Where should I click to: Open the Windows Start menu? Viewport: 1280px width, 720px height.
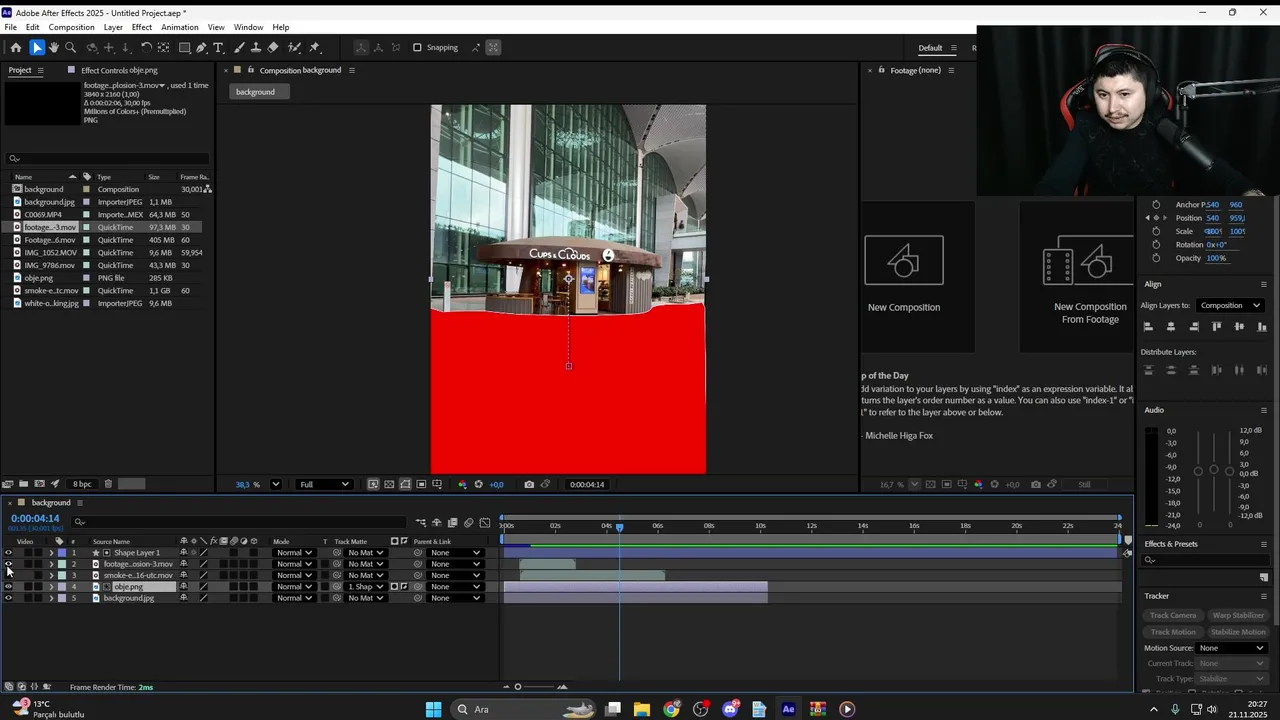pos(433,709)
